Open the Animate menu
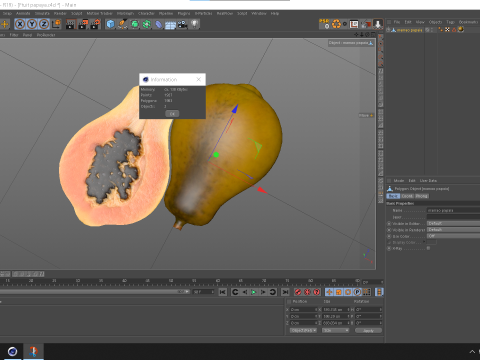 coord(23,13)
